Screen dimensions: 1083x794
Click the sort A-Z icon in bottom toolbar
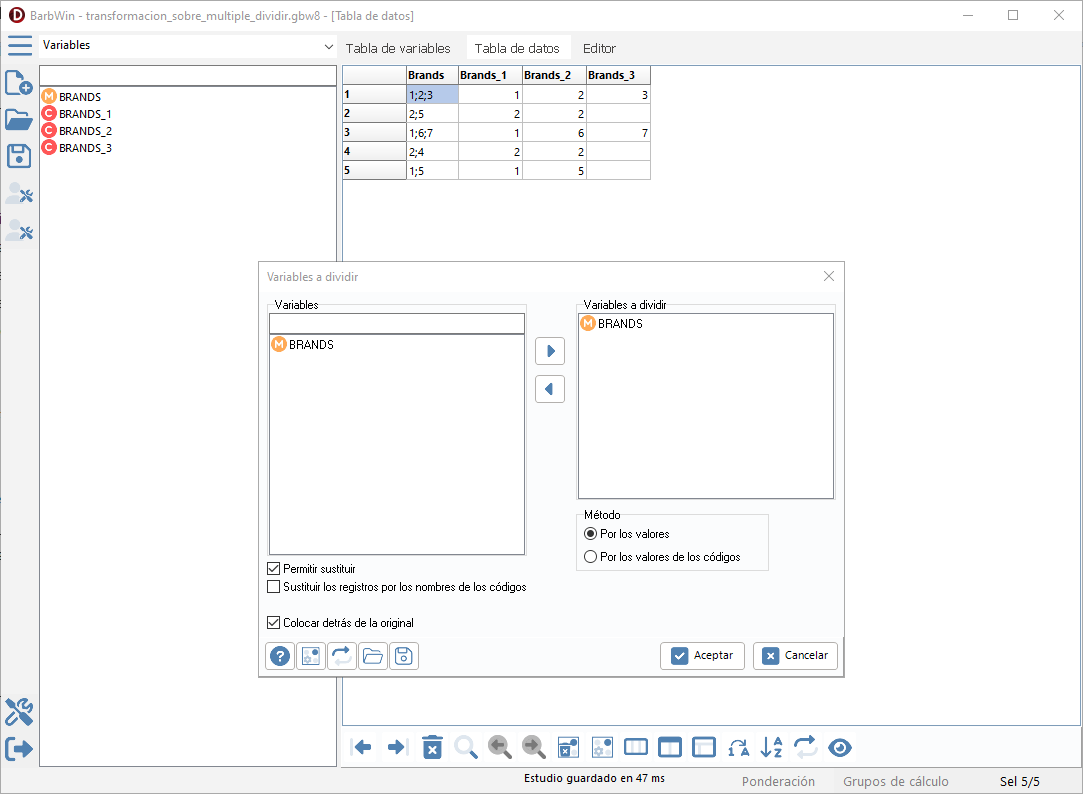point(772,747)
